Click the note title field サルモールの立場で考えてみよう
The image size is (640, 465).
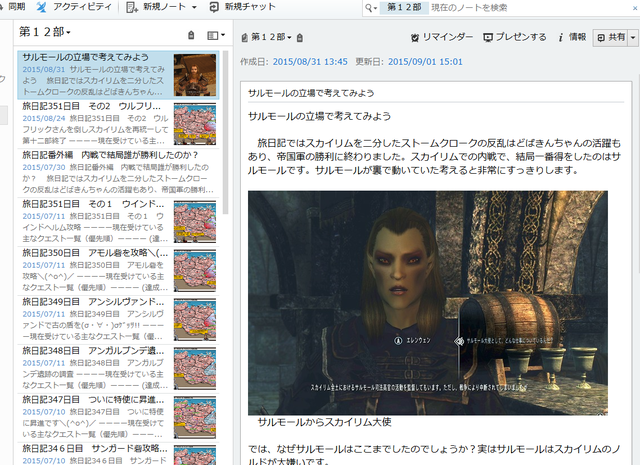pos(436,93)
